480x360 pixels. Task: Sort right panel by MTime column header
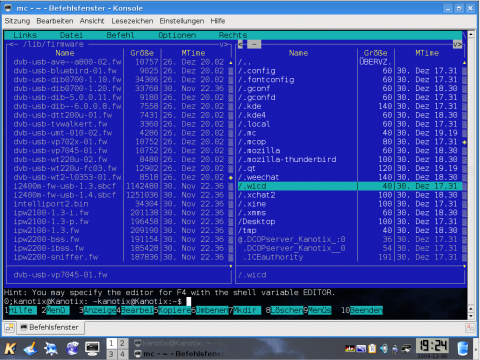[427, 53]
